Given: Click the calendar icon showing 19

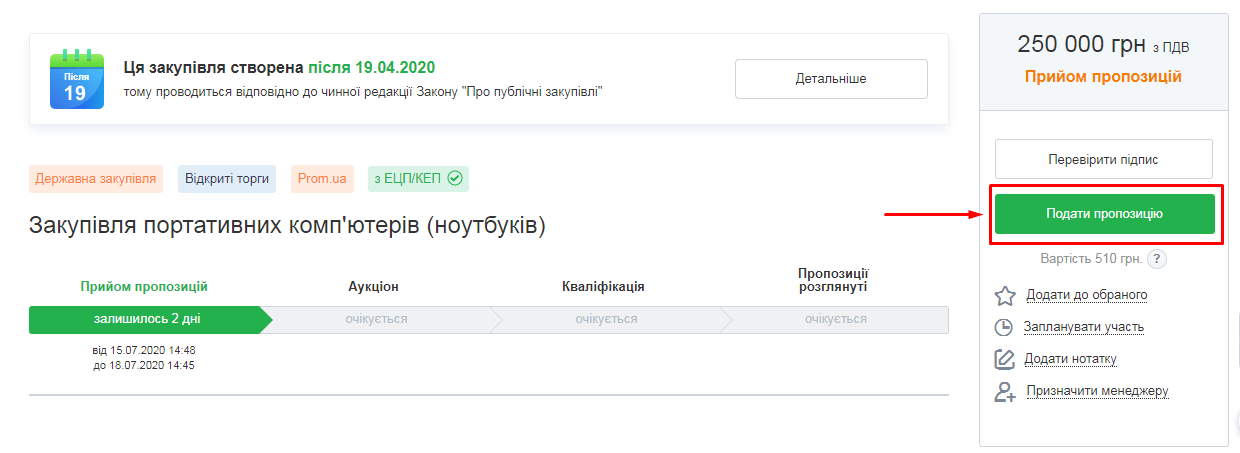Looking at the screenshot, I should (76, 79).
